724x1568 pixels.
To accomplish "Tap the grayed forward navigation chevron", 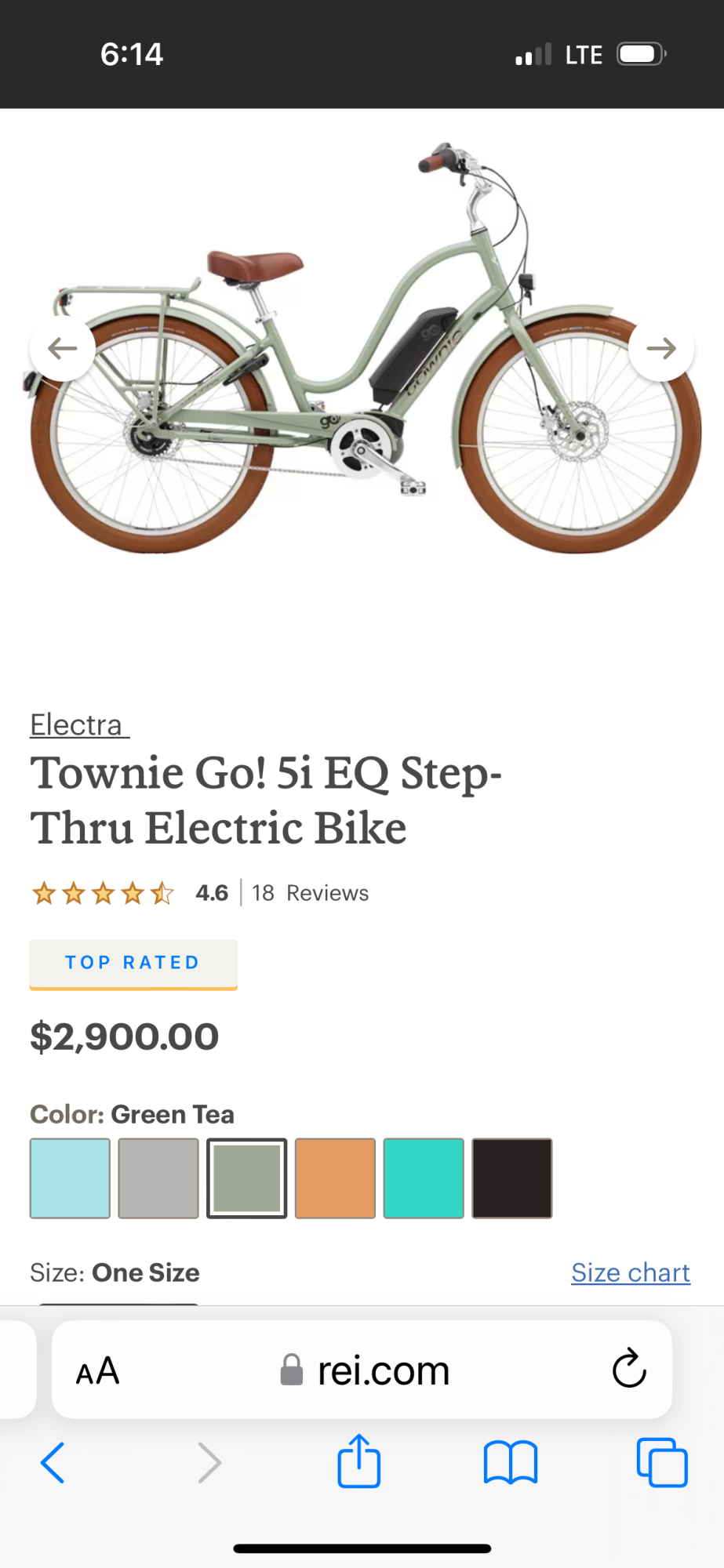I will coord(208,1461).
